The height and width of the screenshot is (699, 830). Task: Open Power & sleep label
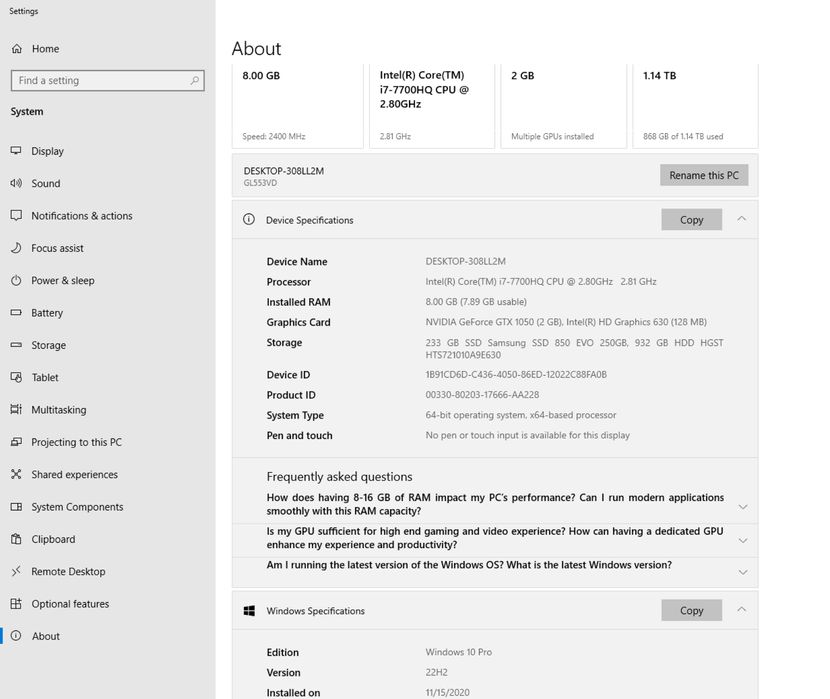[62, 280]
